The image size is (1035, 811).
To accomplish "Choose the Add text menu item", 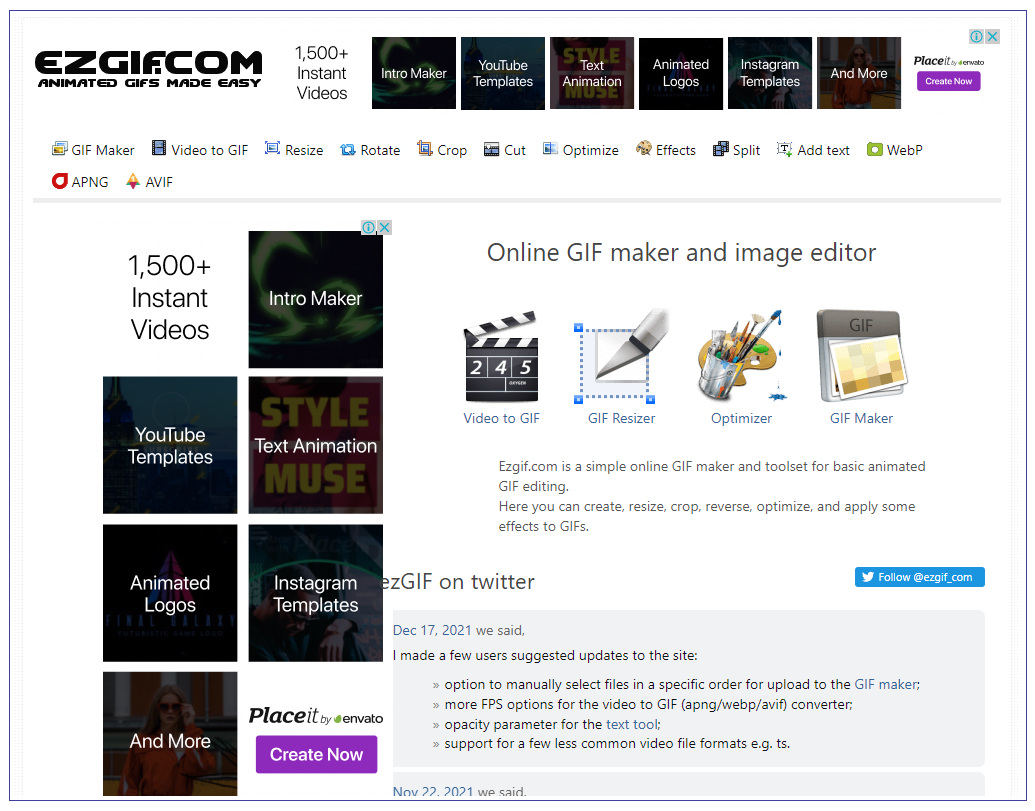I will point(813,150).
